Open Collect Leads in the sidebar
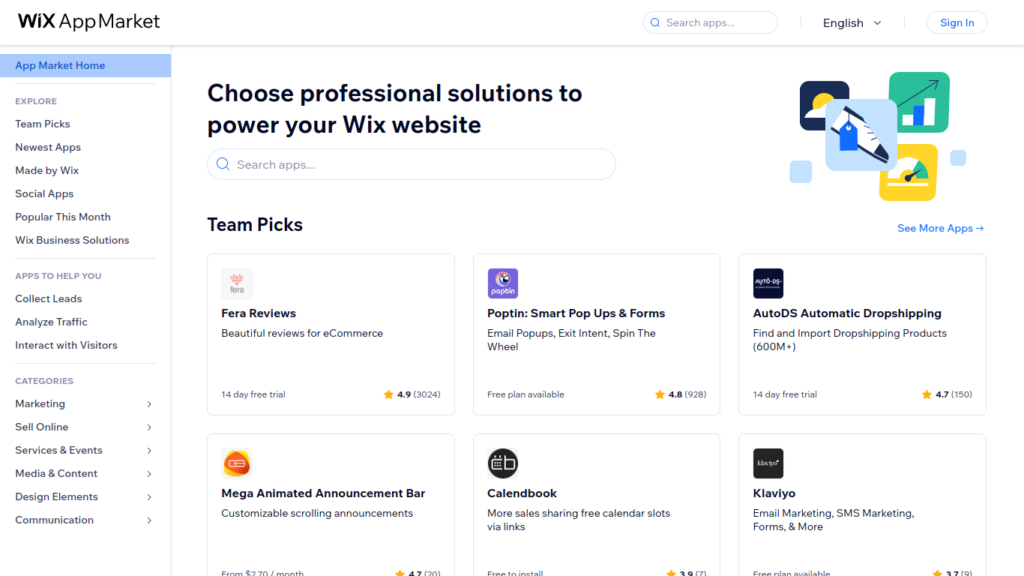1024x576 pixels. (48, 298)
